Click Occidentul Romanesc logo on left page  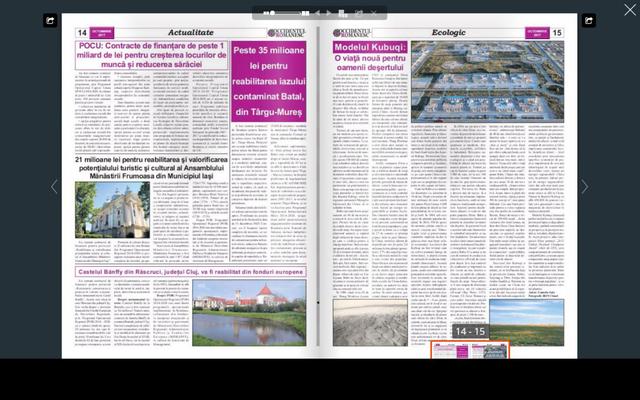(x=287, y=33)
